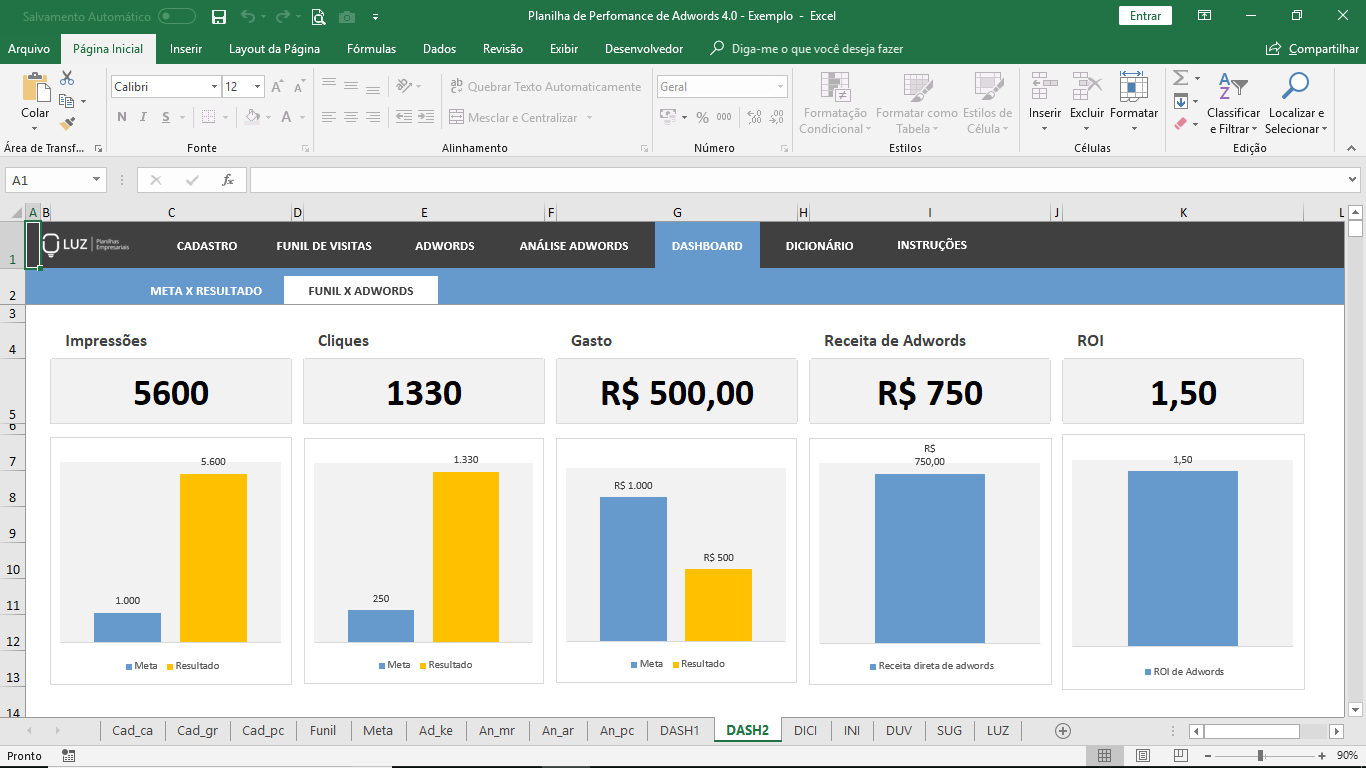Click the new sheet plus icon
1366x768 pixels.
[1063, 731]
